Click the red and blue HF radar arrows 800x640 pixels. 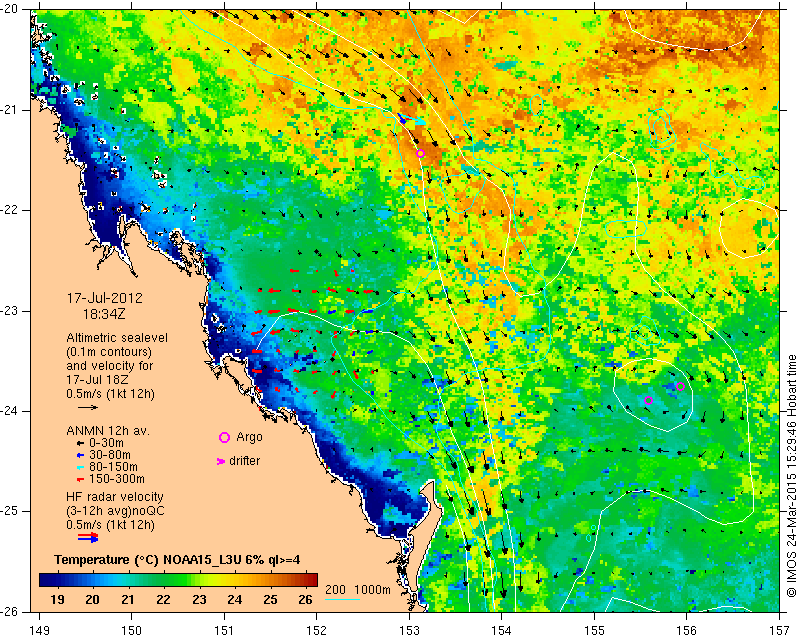88,537
